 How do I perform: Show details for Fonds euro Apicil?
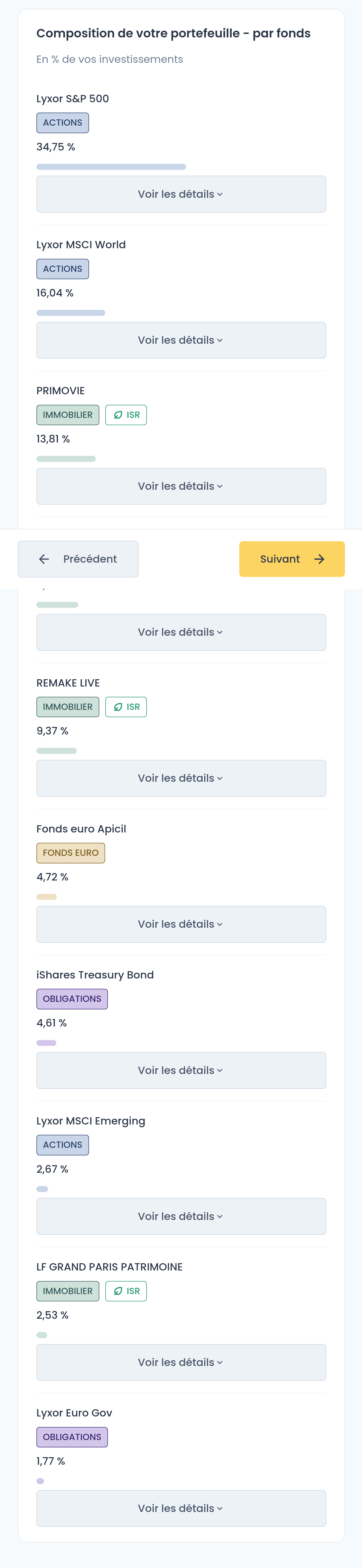(x=181, y=924)
